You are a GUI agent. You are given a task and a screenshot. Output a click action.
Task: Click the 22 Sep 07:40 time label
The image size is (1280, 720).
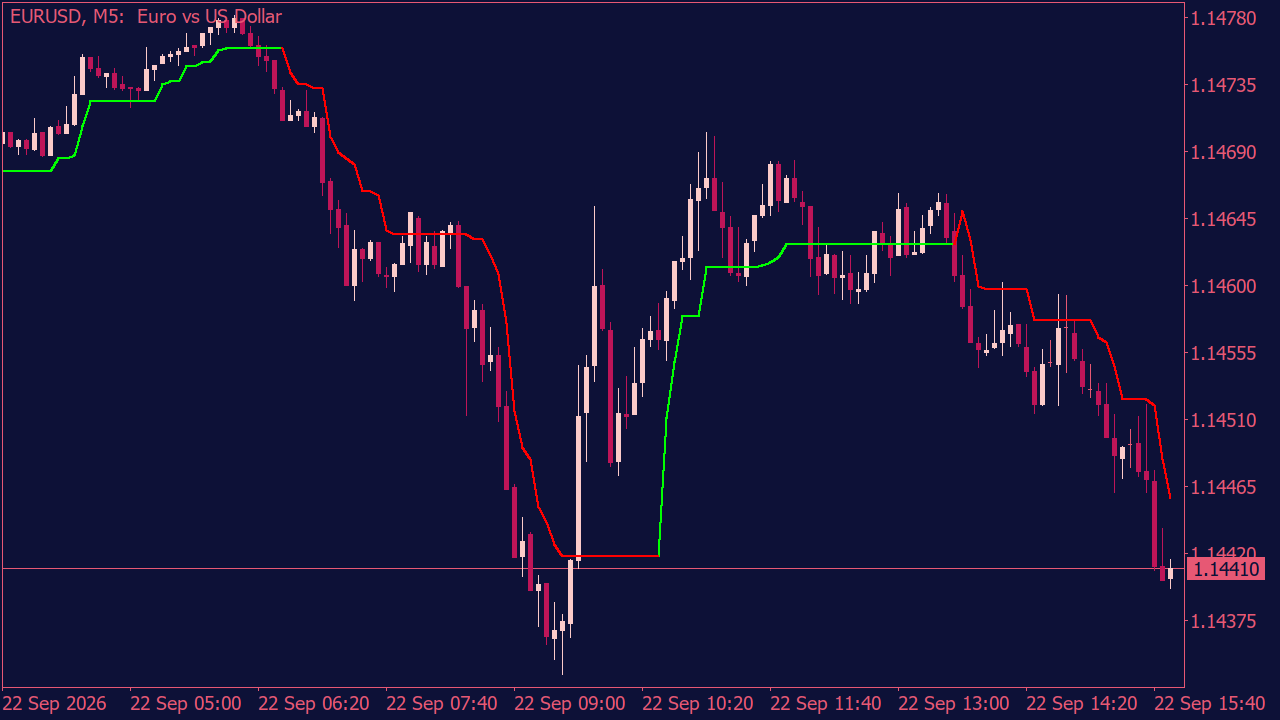(442, 703)
